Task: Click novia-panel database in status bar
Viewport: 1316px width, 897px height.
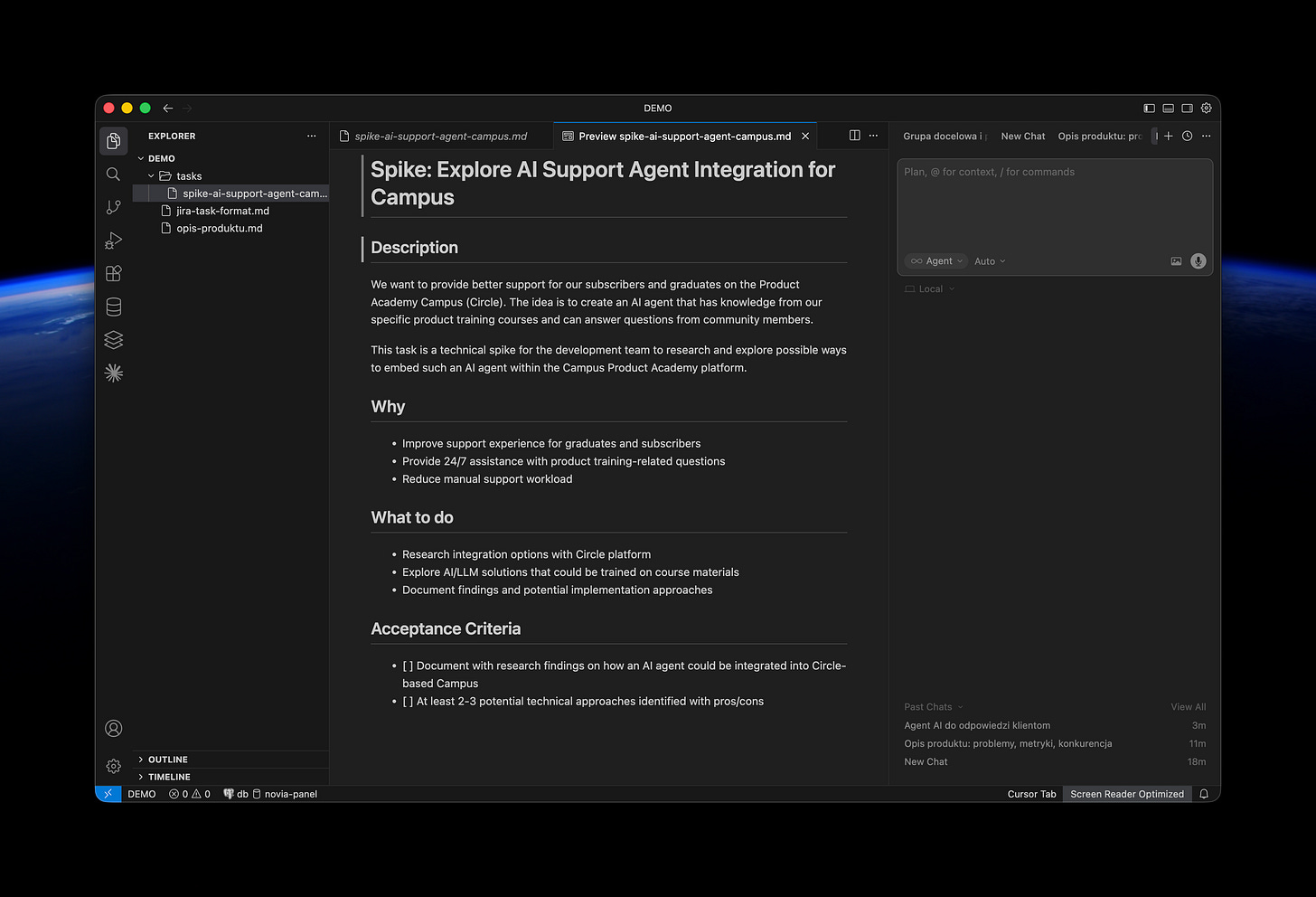Action: point(285,794)
